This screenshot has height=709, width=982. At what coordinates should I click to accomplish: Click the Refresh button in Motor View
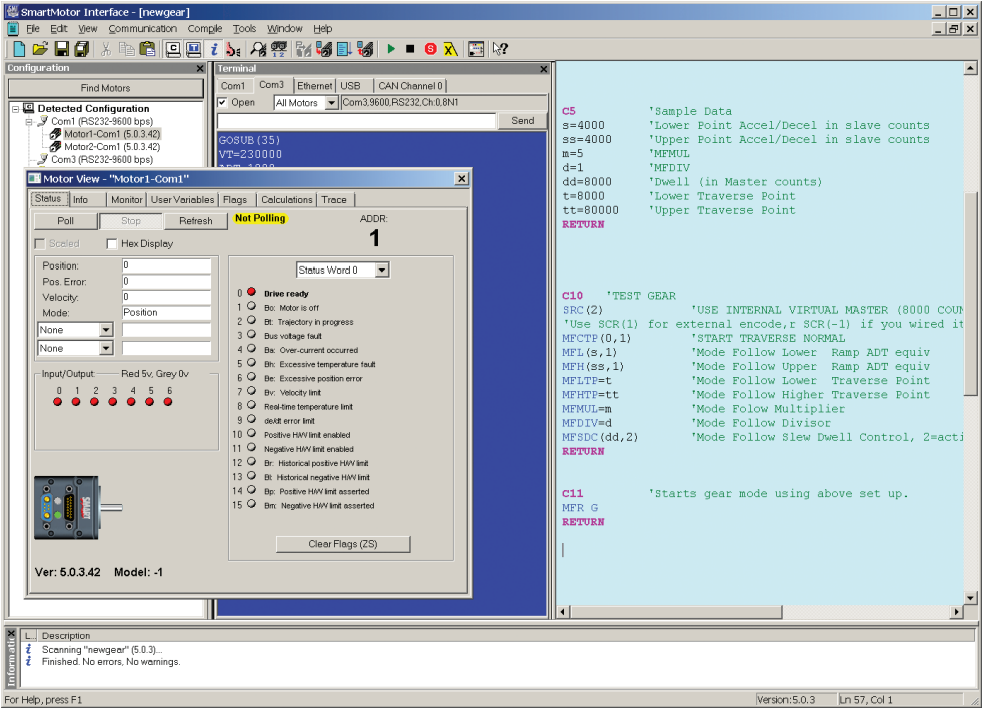[195, 220]
